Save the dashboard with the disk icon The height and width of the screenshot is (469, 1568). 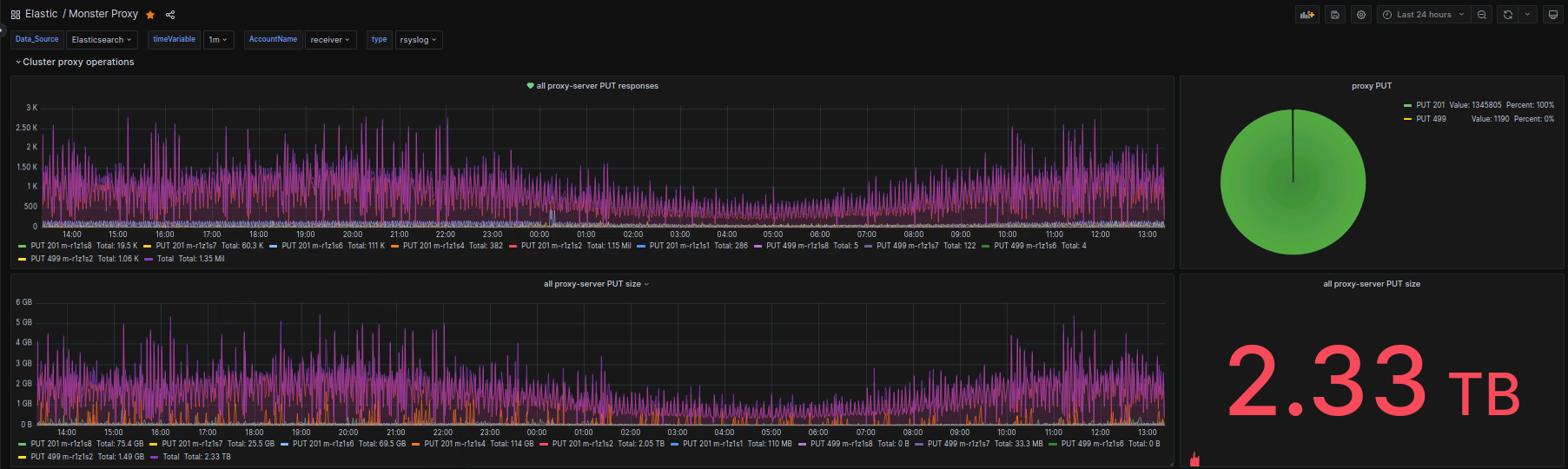click(x=1335, y=15)
